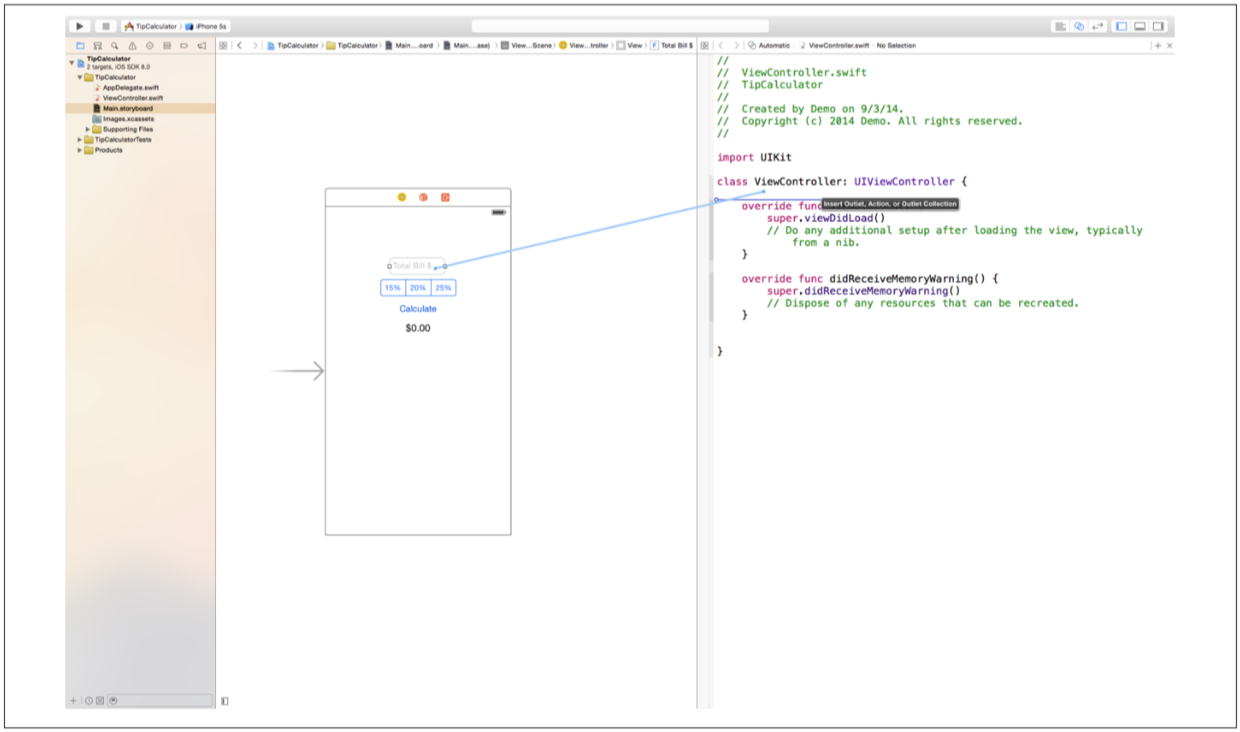The image size is (1240, 732).
Task: Switch to the Assistant editor view
Action: tap(1079, 26)
